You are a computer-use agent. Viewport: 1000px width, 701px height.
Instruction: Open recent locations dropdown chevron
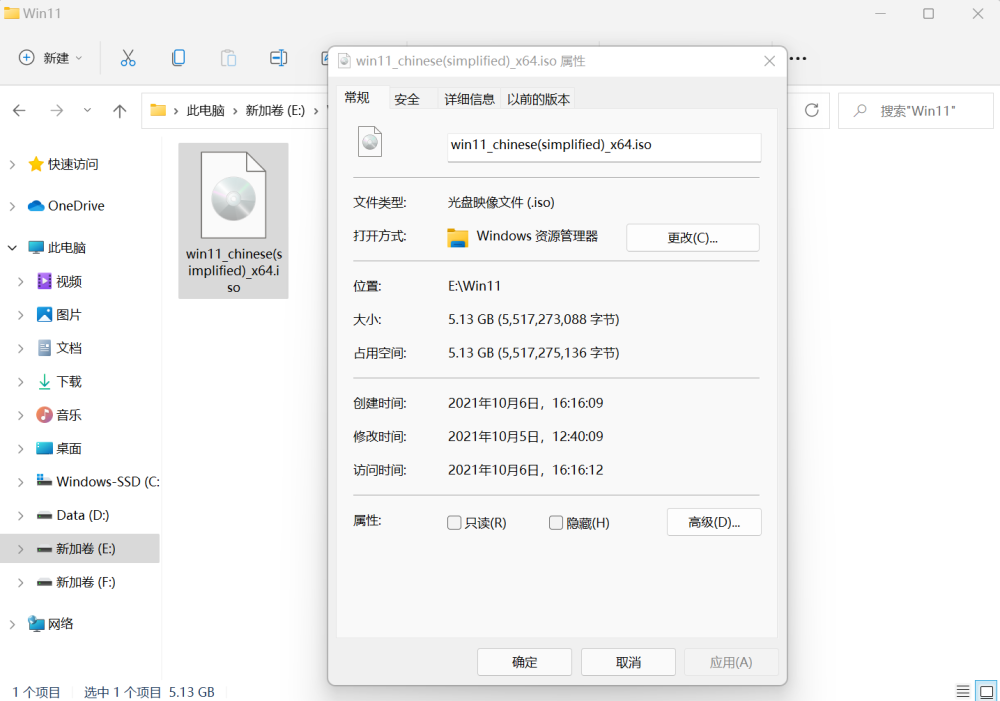[87, 110]
